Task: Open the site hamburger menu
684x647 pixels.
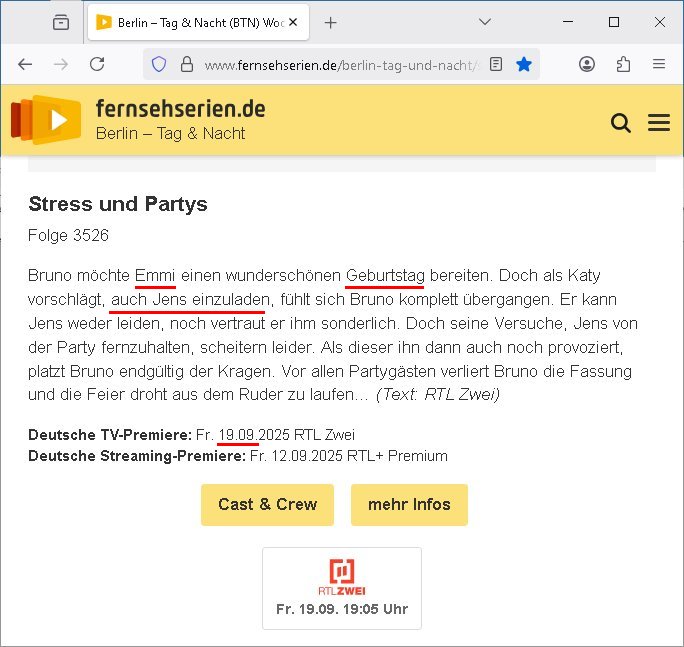Action: [x=659, y=123]
